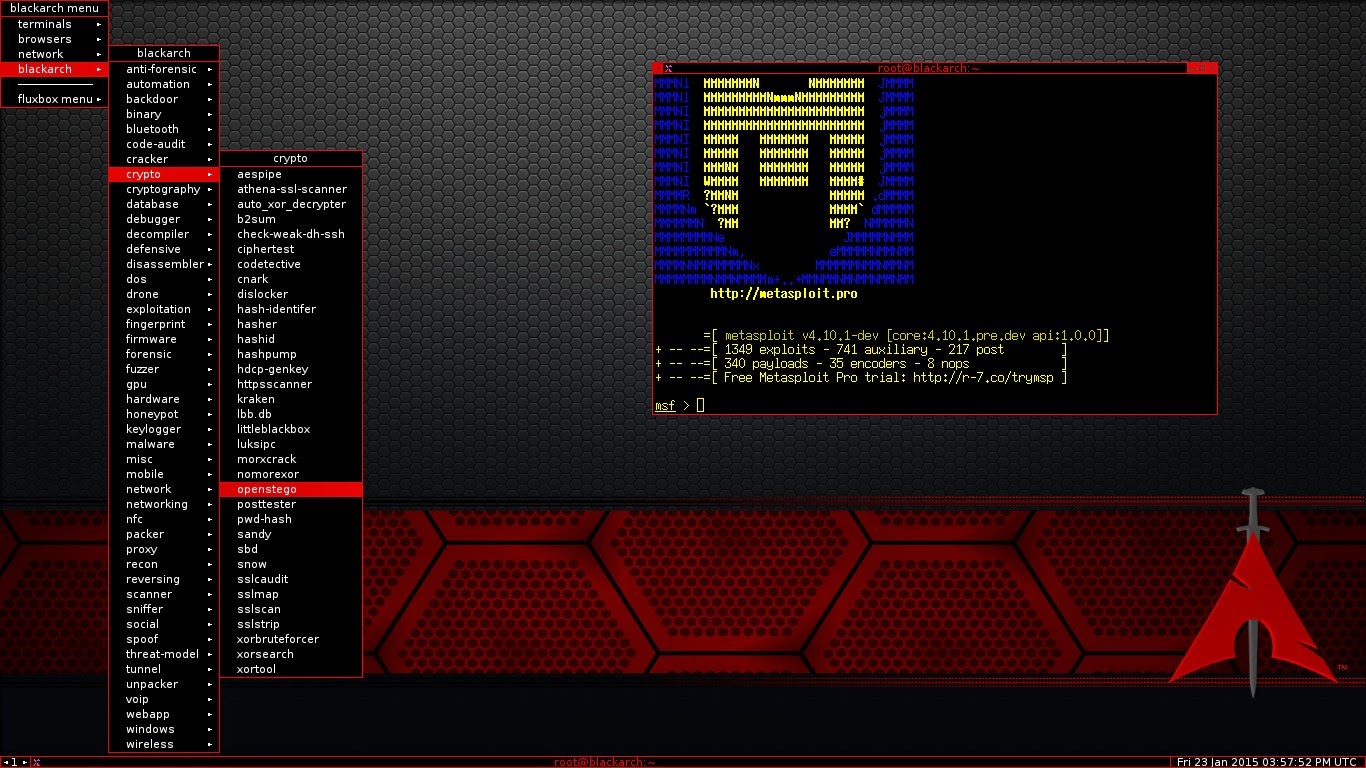Expand the binary category
This screenshot has height=768, width=1366.
point(164,114)
